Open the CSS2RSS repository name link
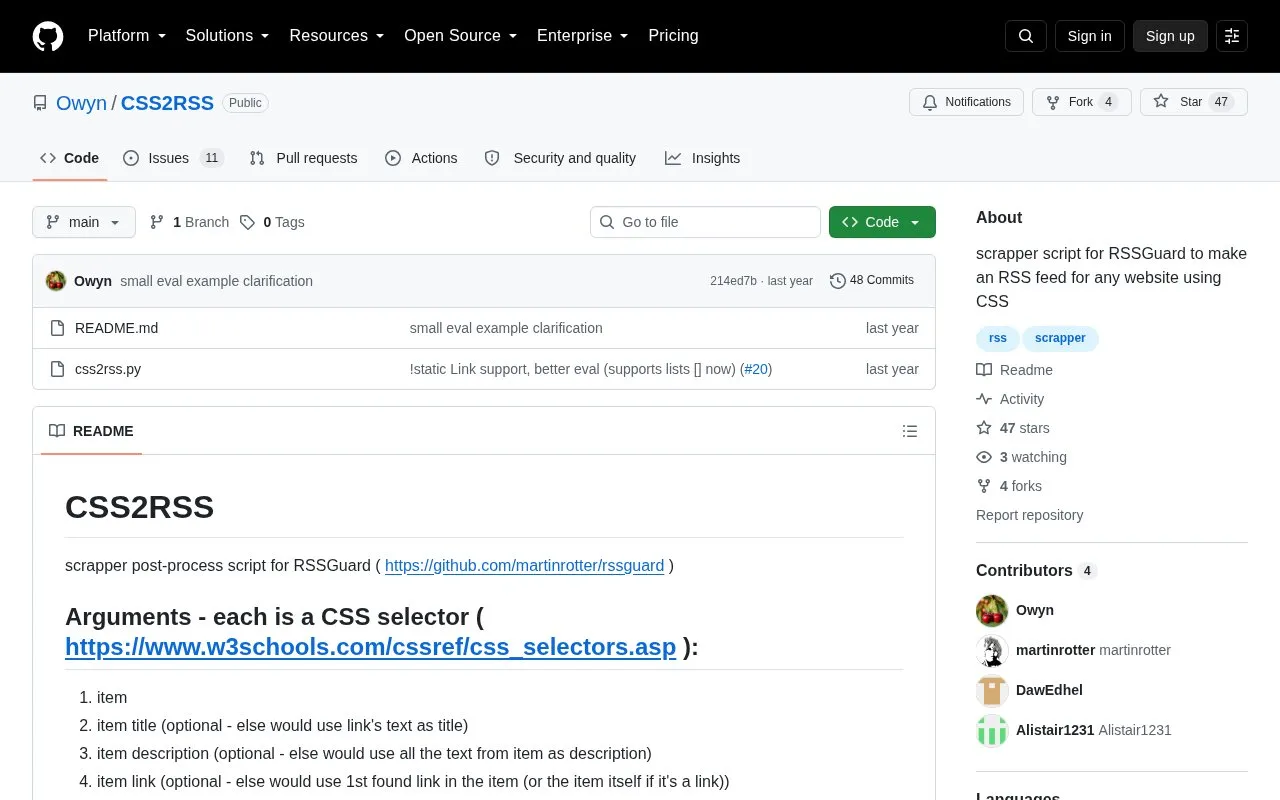The image size is (1280, 800). pyautogui.click(x=167, y=103)
